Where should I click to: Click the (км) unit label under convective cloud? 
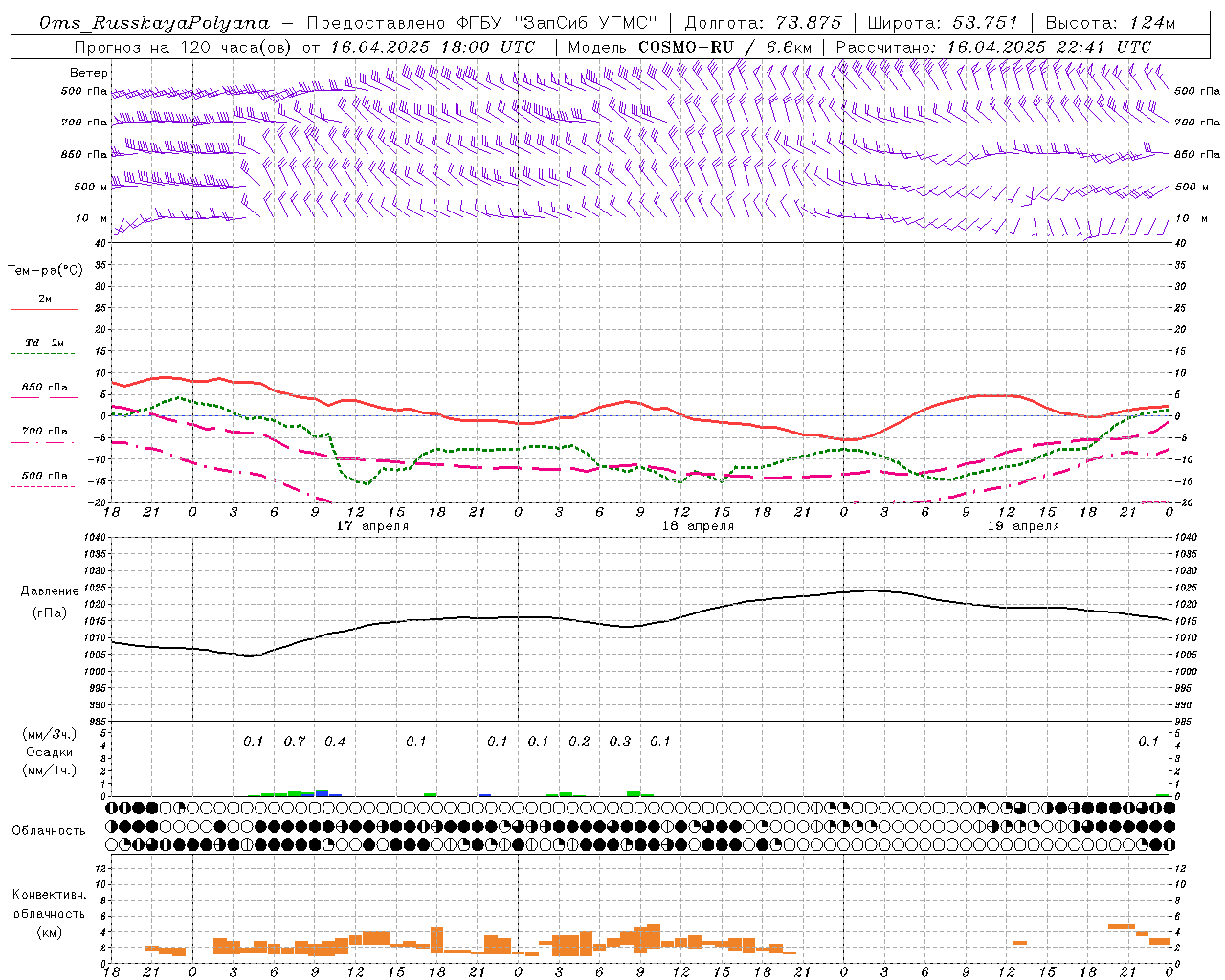tap(49, 931)
